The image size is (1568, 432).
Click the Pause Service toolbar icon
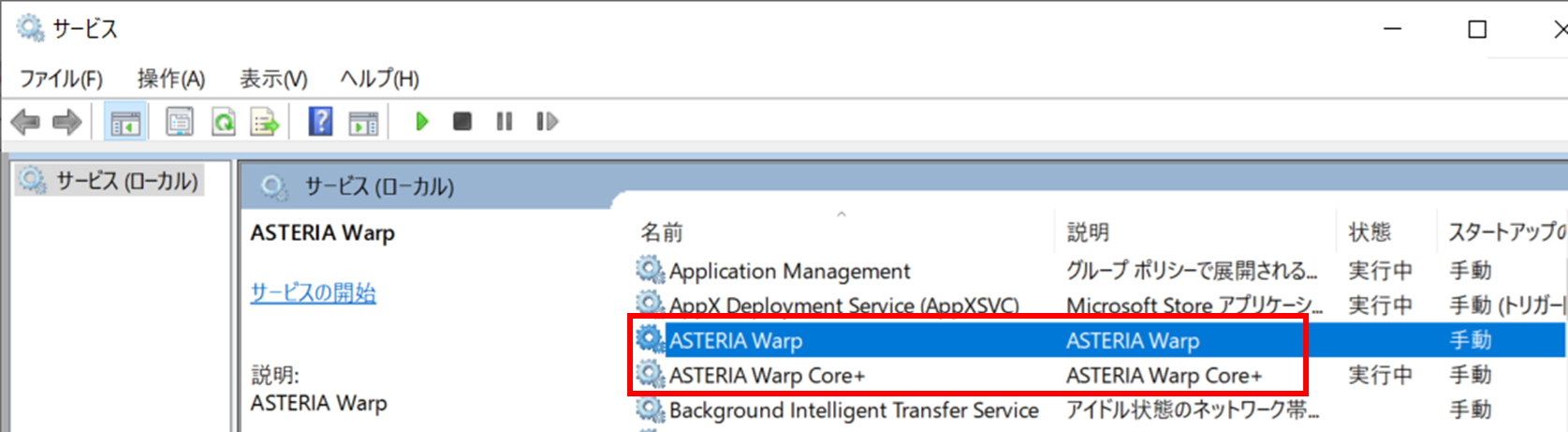[x=505, y=122]
